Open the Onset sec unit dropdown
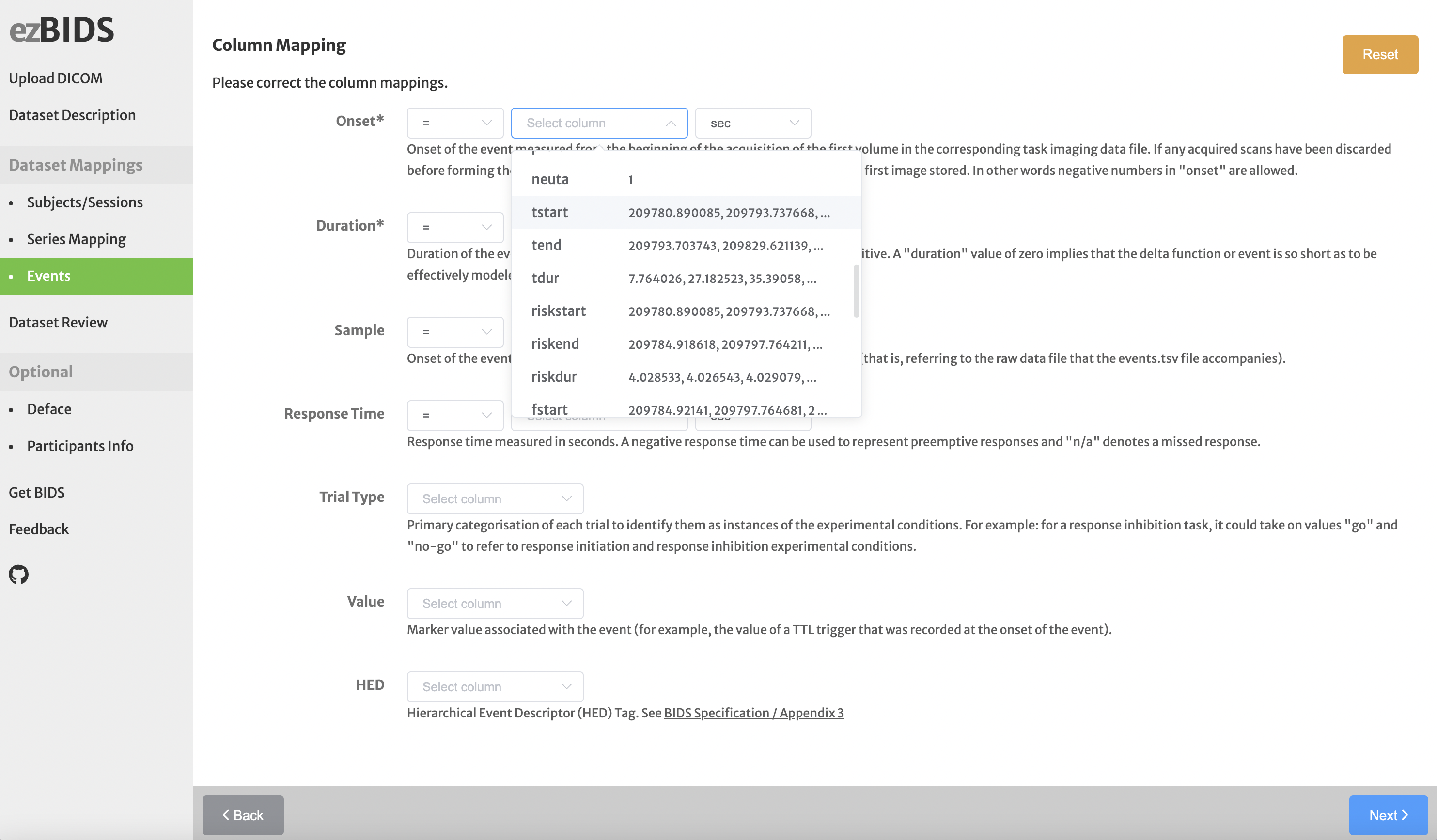Viewport: 1437px width, 840px height. click(753, 123)
